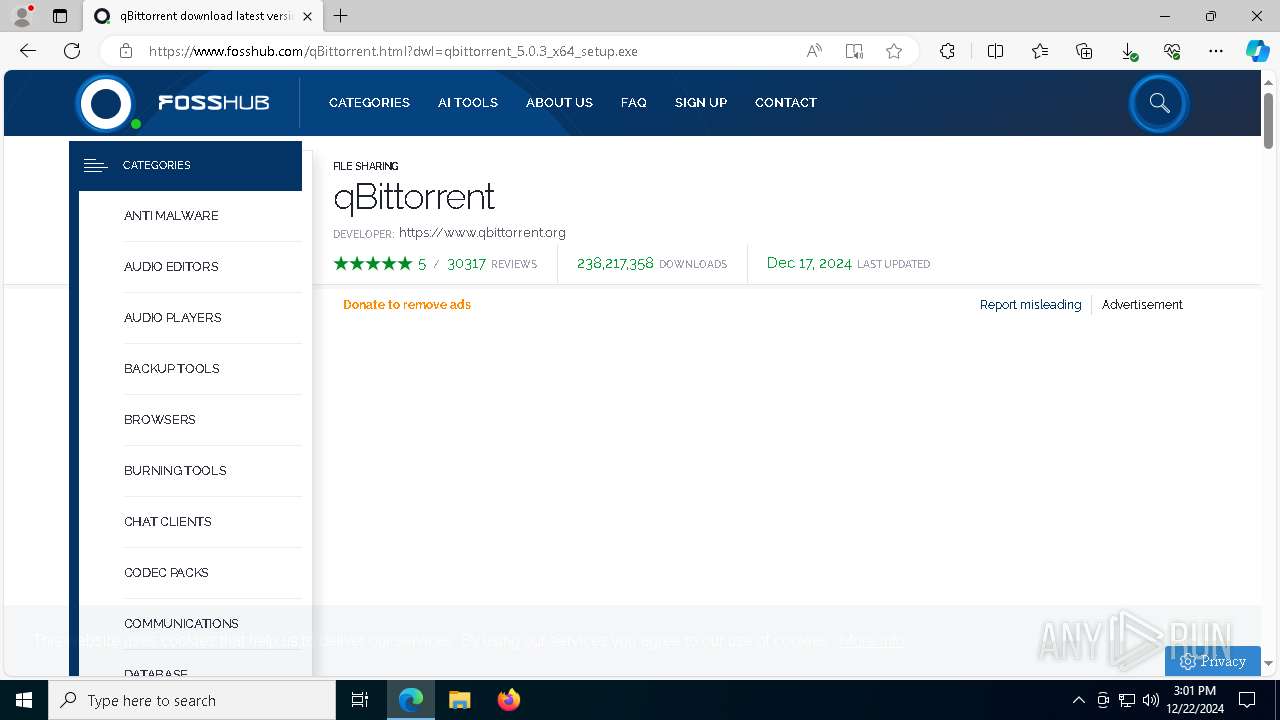This screenshot has width=1280, height=720.
Task: Click Donate to remove ads
Action: coord(407,305)
